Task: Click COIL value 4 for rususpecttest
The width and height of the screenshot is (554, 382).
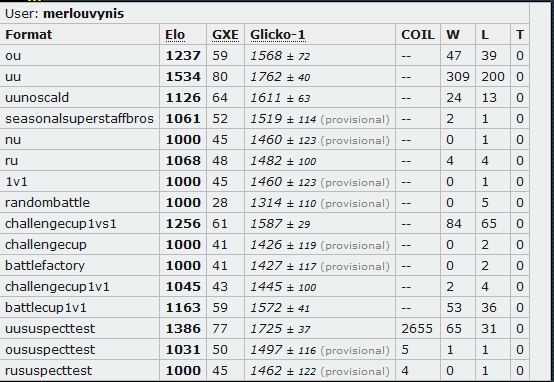Action: pos(405,370)
